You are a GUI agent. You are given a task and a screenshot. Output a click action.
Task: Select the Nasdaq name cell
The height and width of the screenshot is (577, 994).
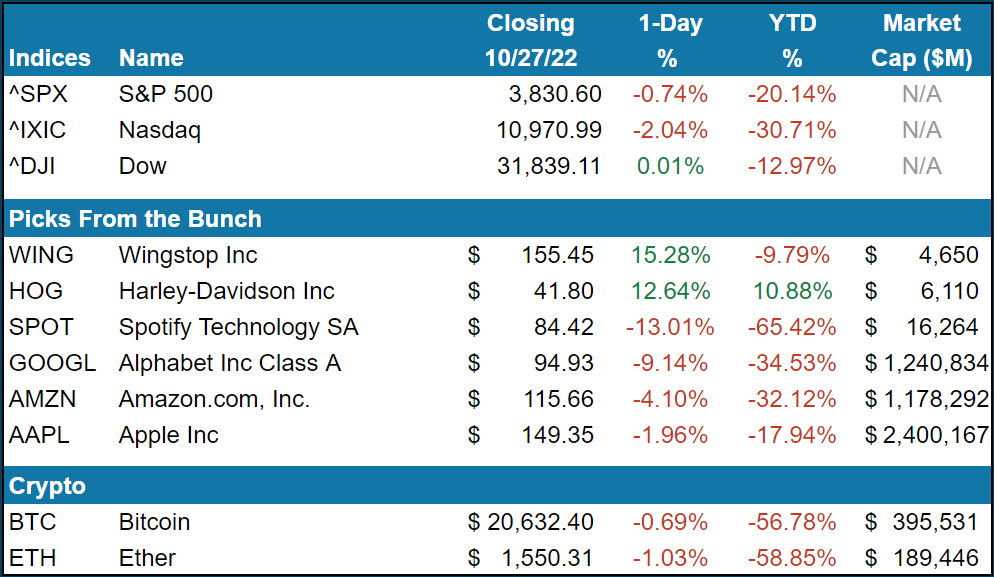159,130
